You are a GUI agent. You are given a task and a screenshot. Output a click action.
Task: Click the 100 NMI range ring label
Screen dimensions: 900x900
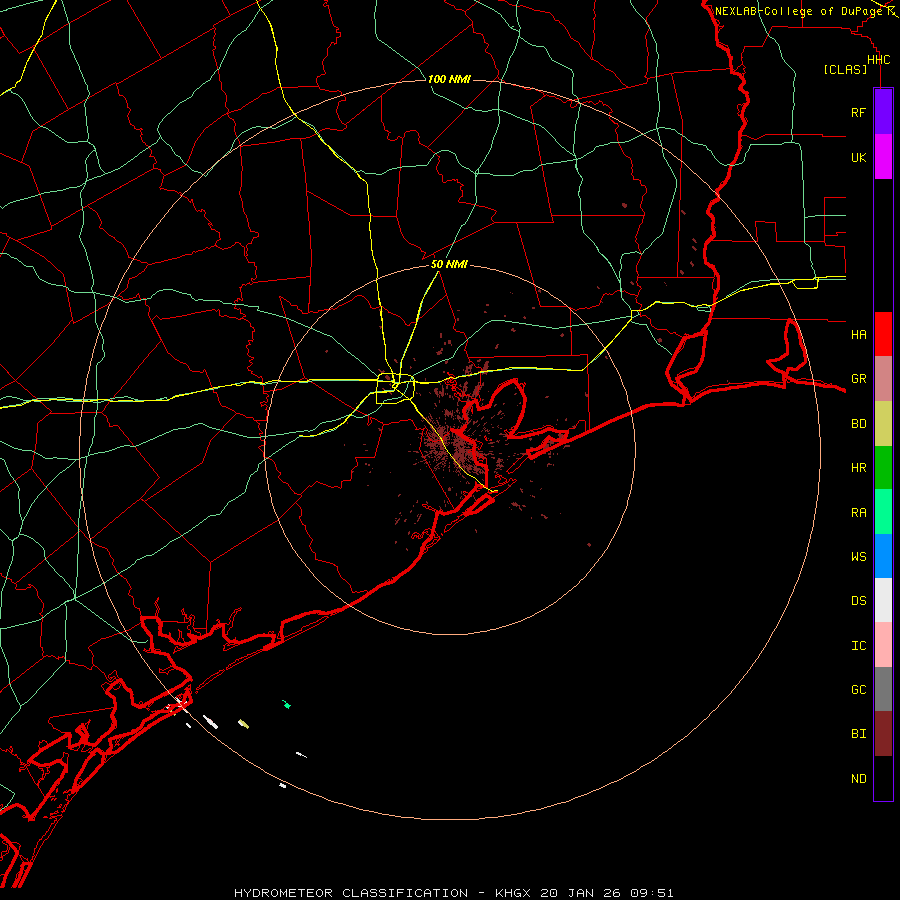coord(449,79)
